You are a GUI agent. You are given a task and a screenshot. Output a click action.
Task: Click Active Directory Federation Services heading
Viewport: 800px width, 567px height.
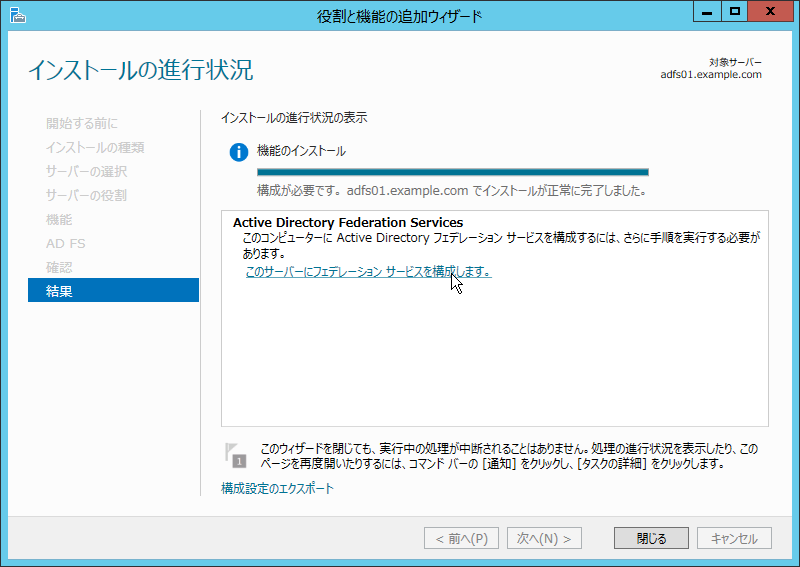pos(348,223)
